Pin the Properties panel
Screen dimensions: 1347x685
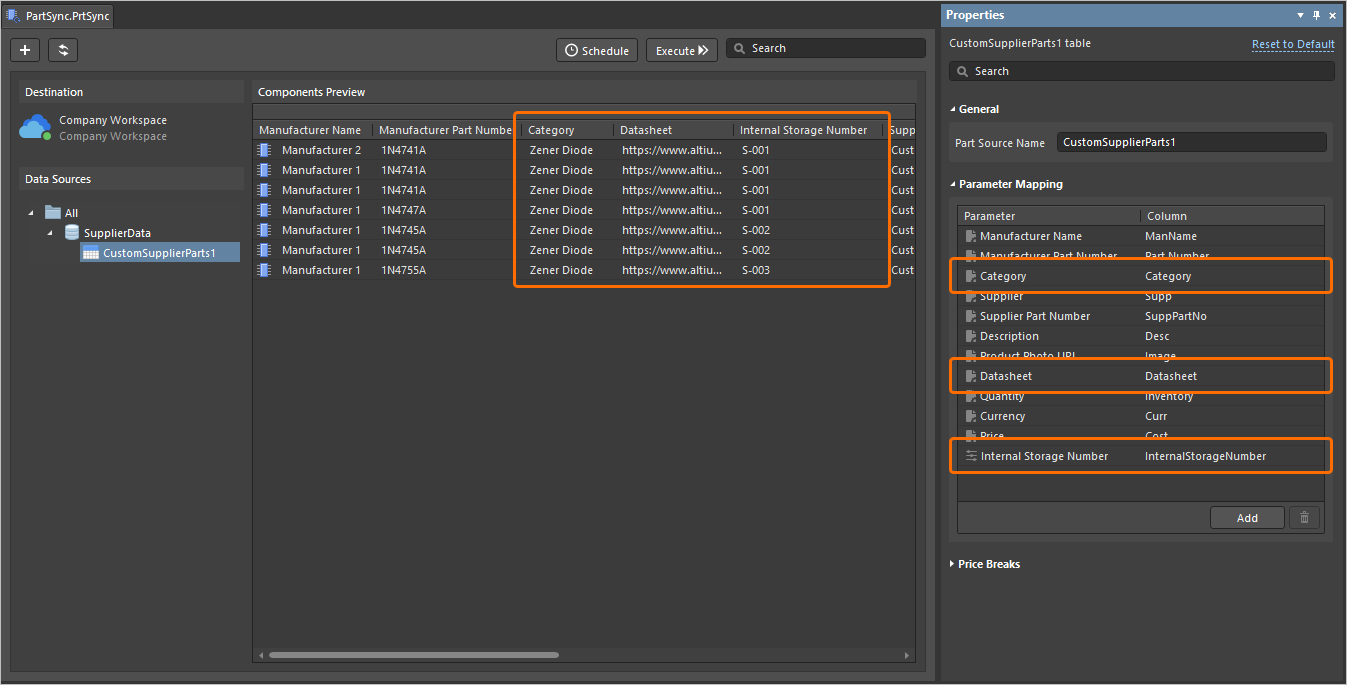[x=1317, y=15]
